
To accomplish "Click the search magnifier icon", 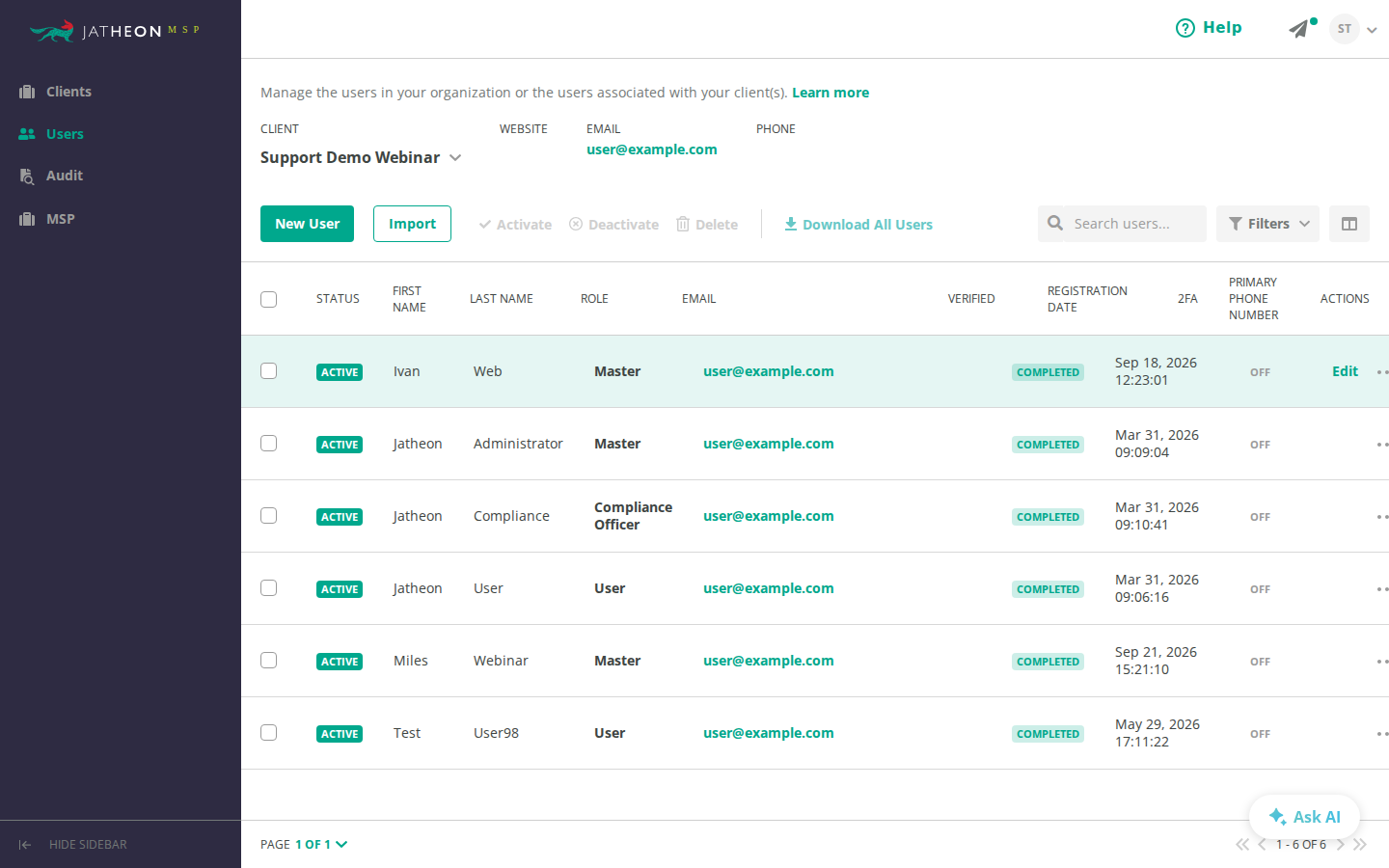I will (1056, 223).
